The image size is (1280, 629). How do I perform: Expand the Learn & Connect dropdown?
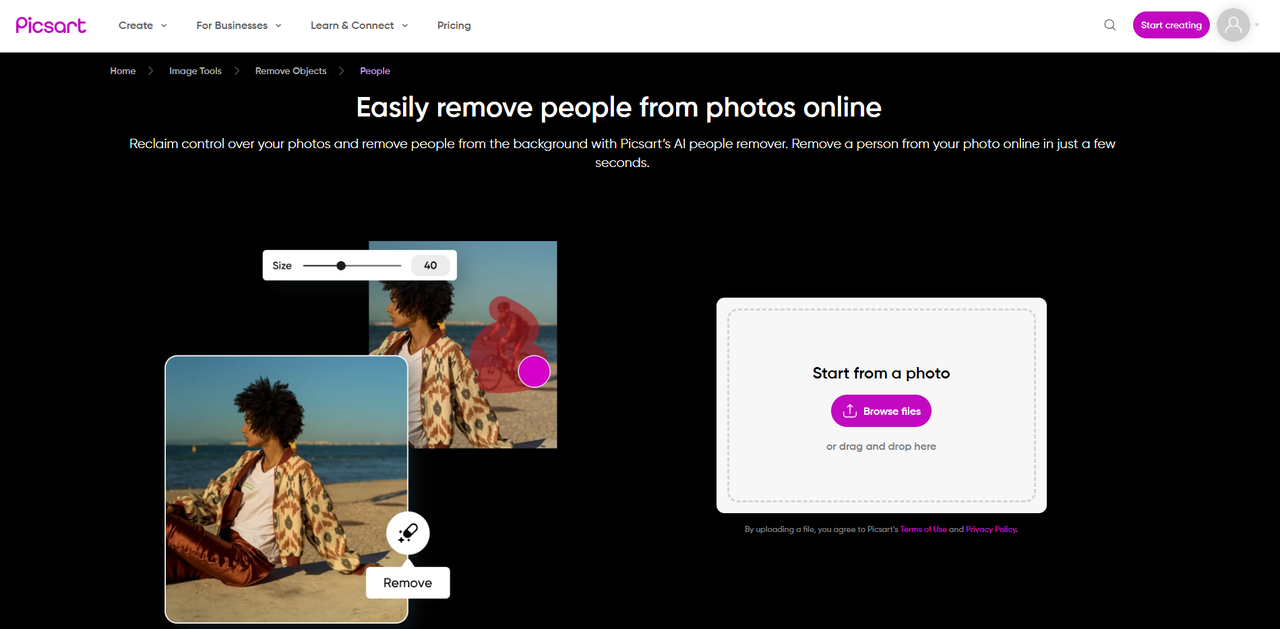pyautogui.click(x=359, y=25)
